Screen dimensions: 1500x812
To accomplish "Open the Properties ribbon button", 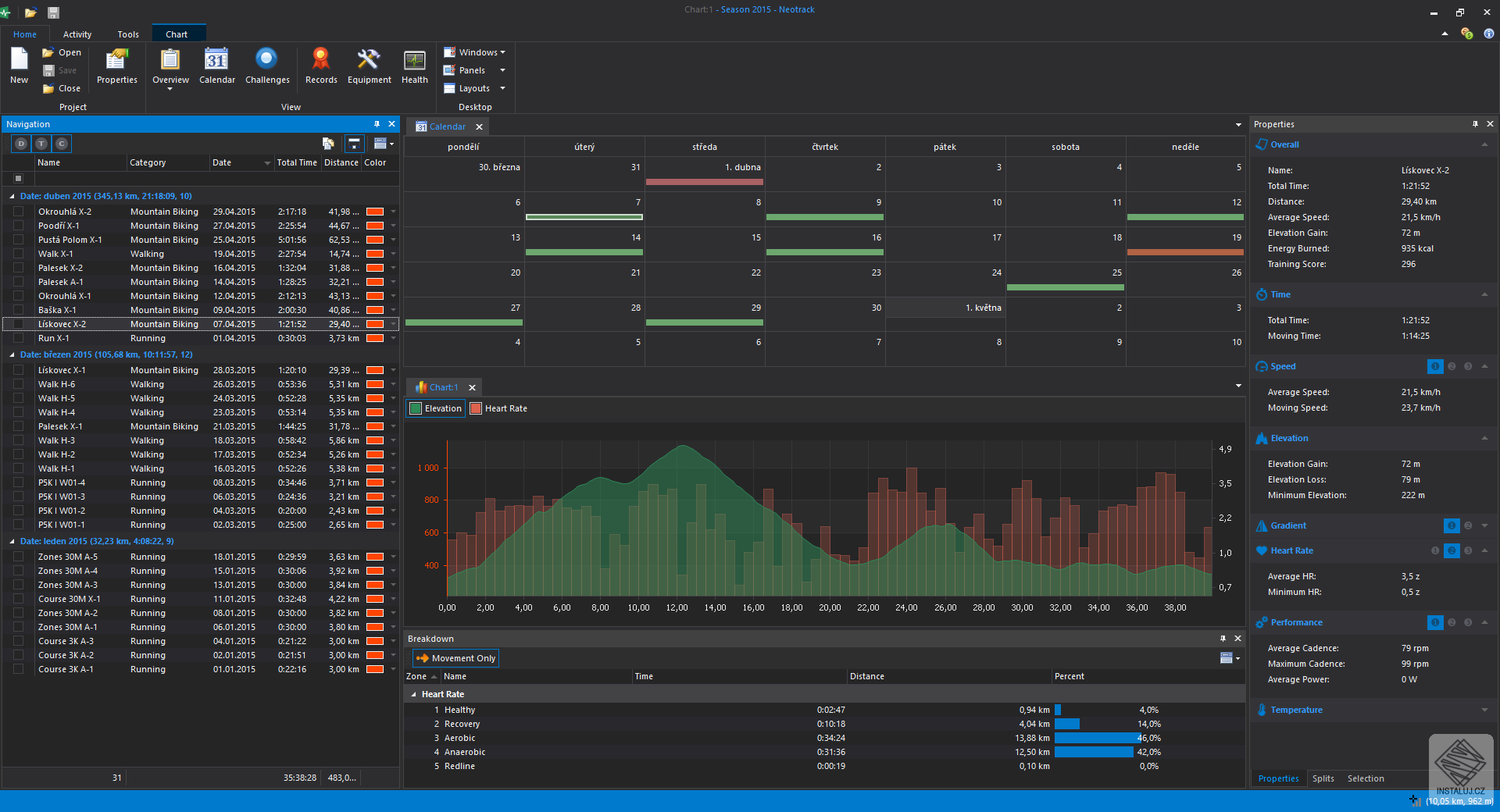I will (117, 66).
